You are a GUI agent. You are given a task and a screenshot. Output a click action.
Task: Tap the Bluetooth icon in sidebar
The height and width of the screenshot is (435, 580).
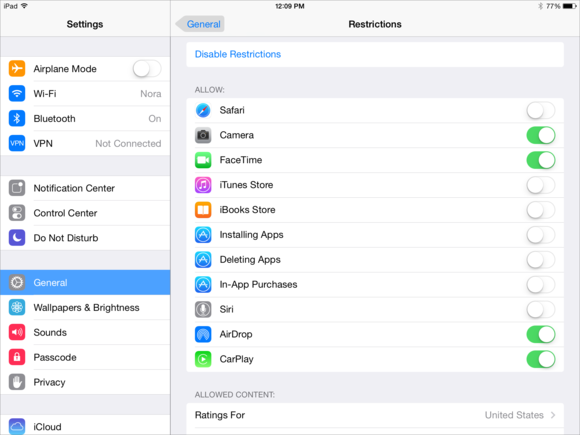[17, 118]
